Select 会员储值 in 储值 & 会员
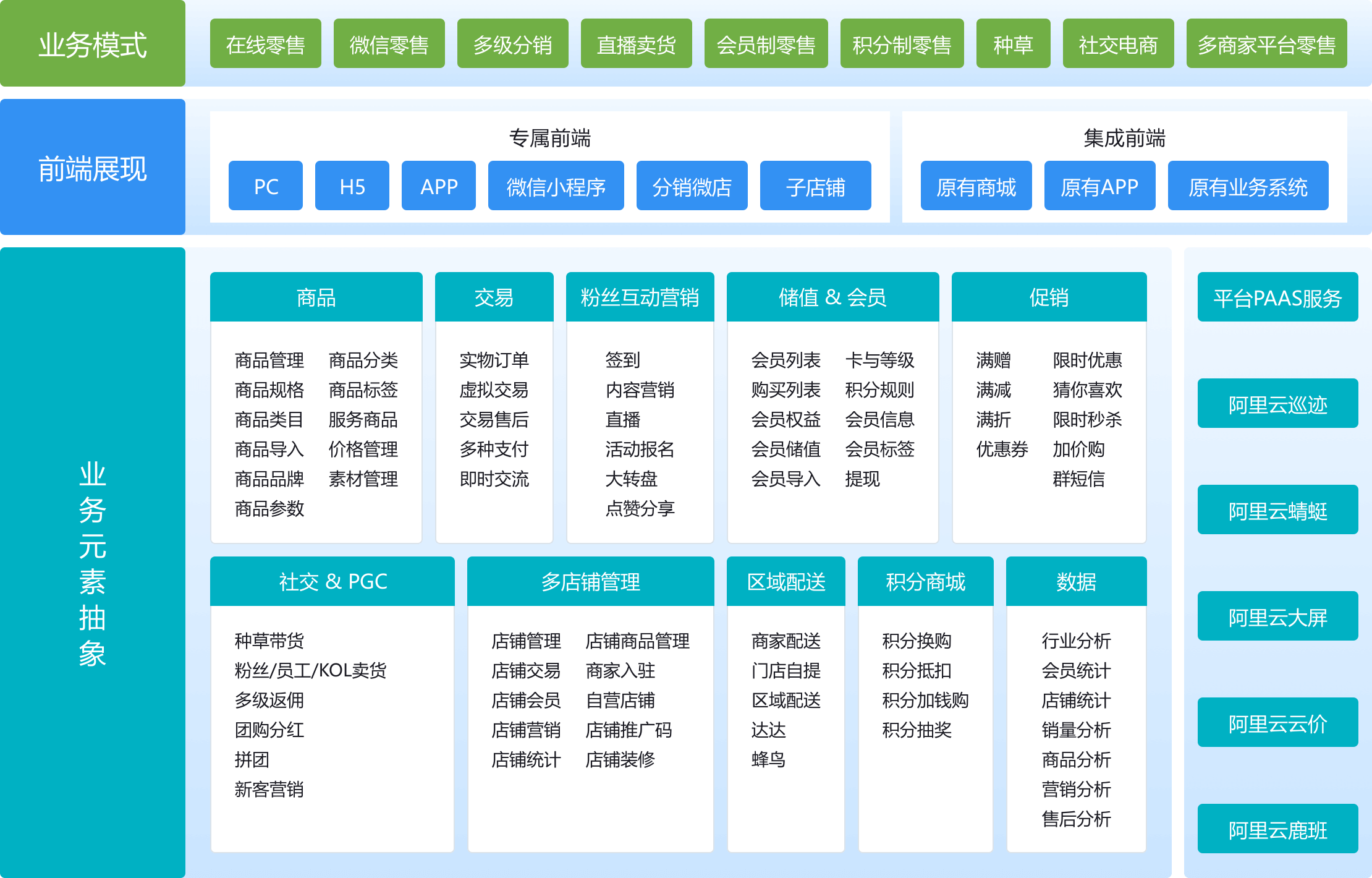Screen dimensions: 1372x878 point(786,450)
